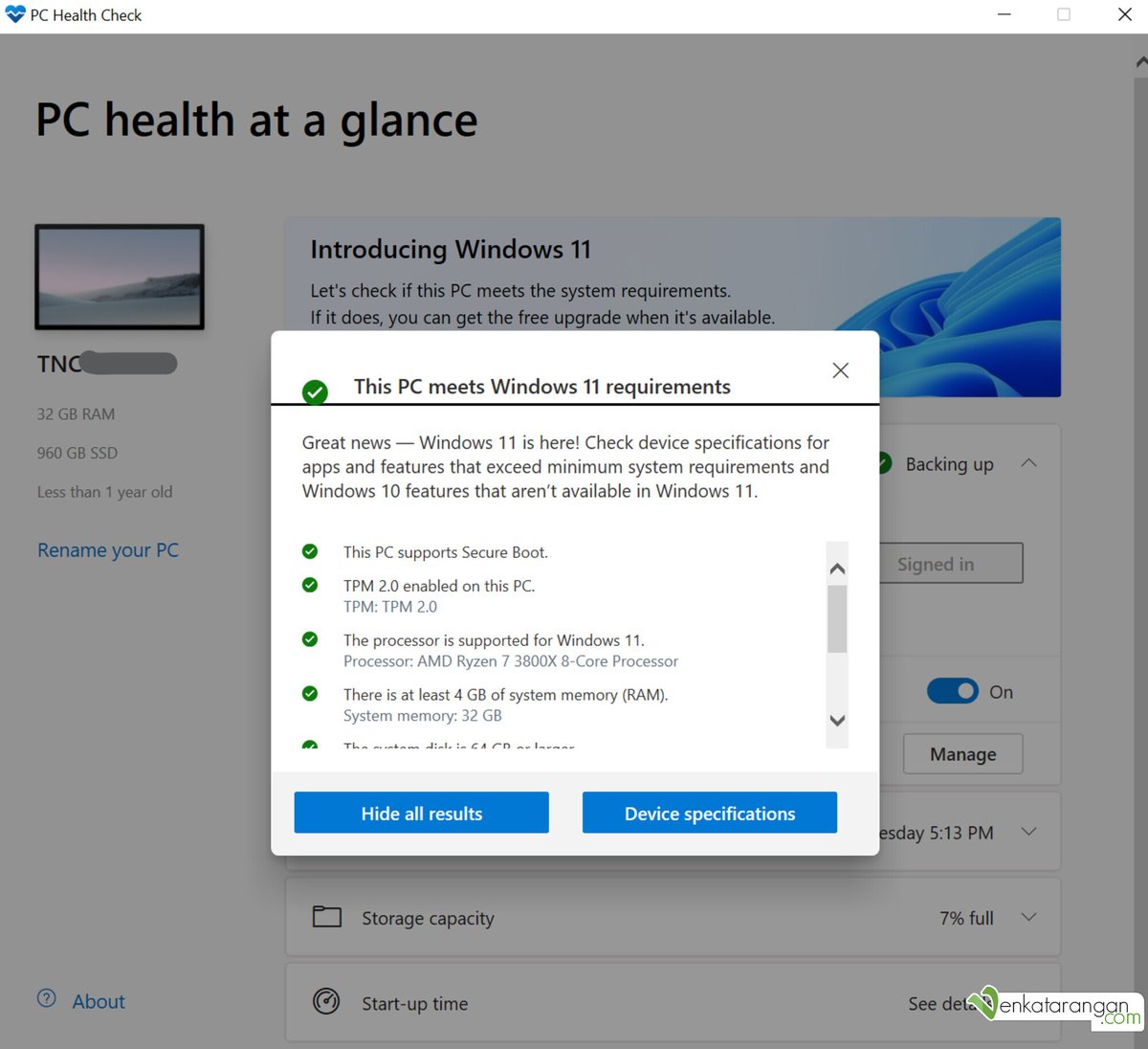Click the large green check in dialog title

[315, 391]
